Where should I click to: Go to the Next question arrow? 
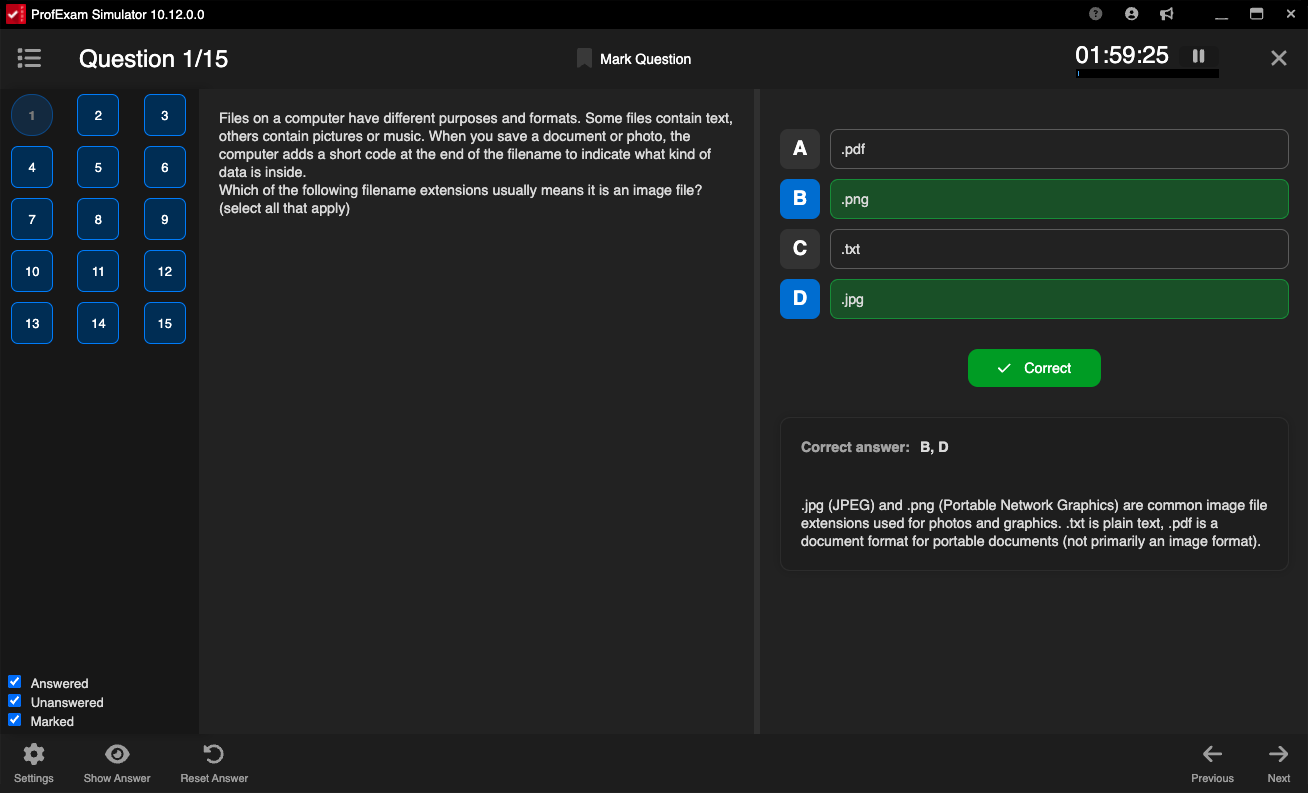point(1278,754)
